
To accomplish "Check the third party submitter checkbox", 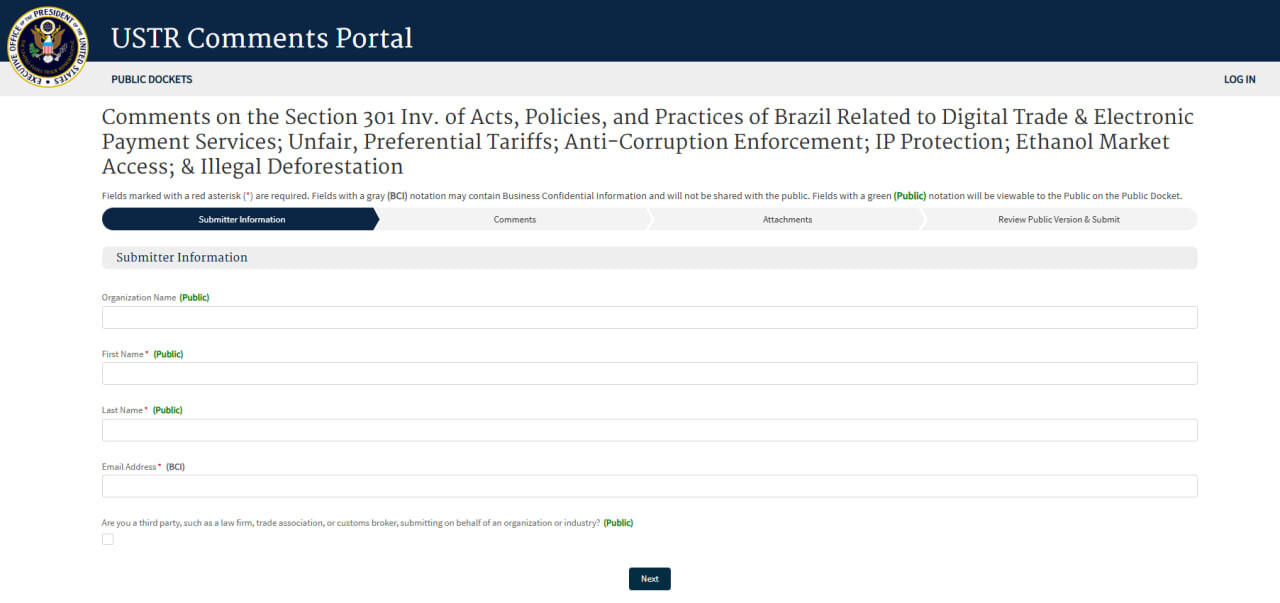I will click(x=108, y=539).
